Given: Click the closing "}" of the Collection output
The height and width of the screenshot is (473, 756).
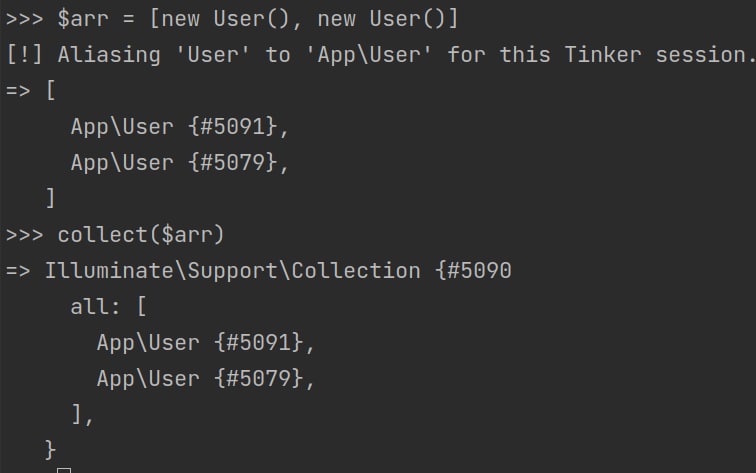Looking at the screenshot, I should pos(51,449).
